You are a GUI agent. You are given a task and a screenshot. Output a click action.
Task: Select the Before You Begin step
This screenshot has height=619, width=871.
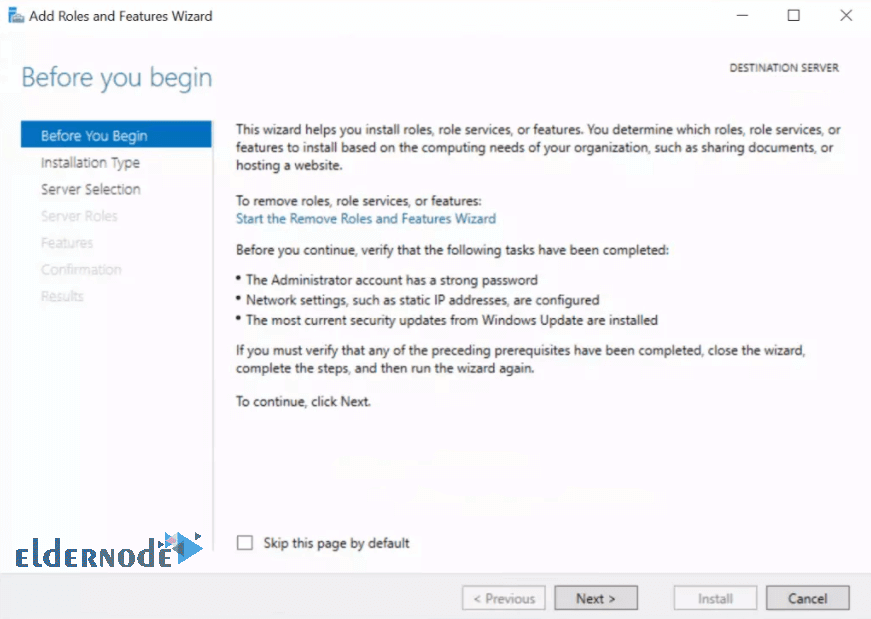point(116,135)
